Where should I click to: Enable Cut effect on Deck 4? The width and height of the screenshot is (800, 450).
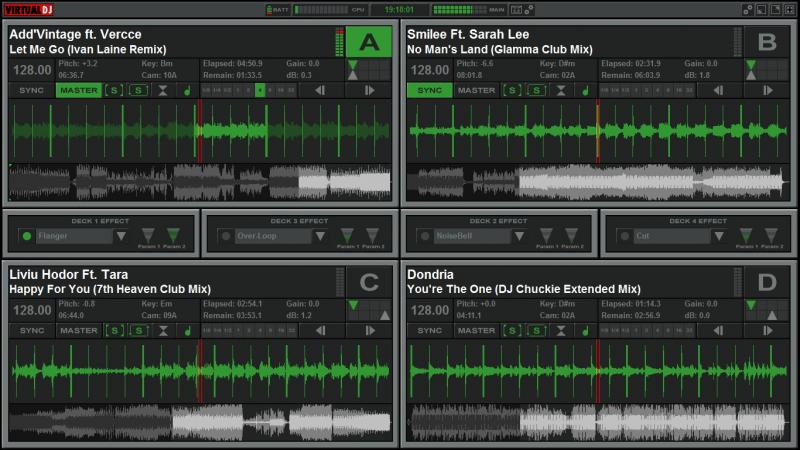pyautogui.click(x=624, y=236)
